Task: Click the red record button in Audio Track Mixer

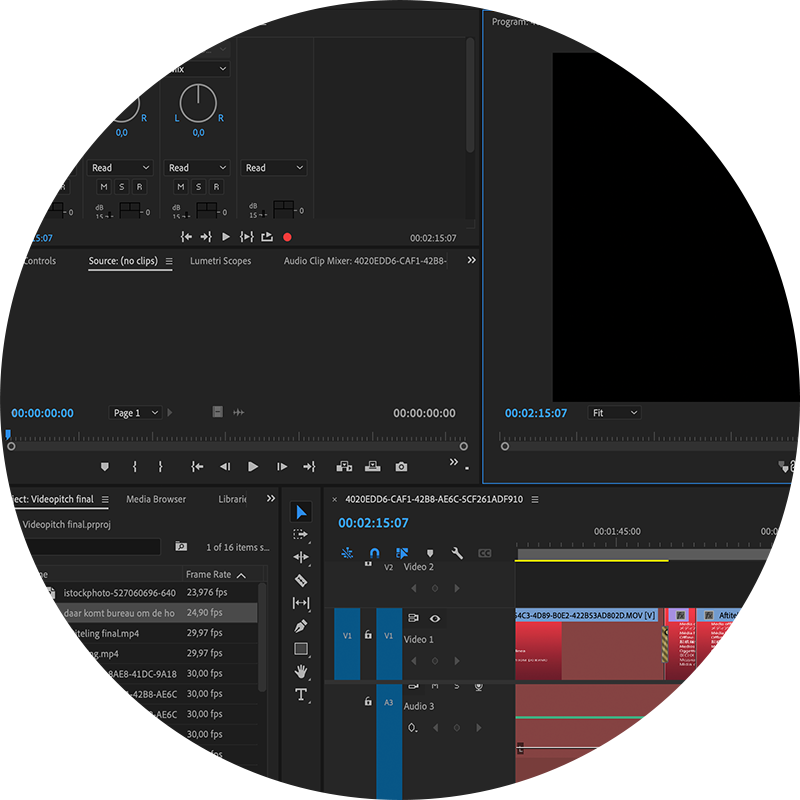Action: click(x=287, y=237)
